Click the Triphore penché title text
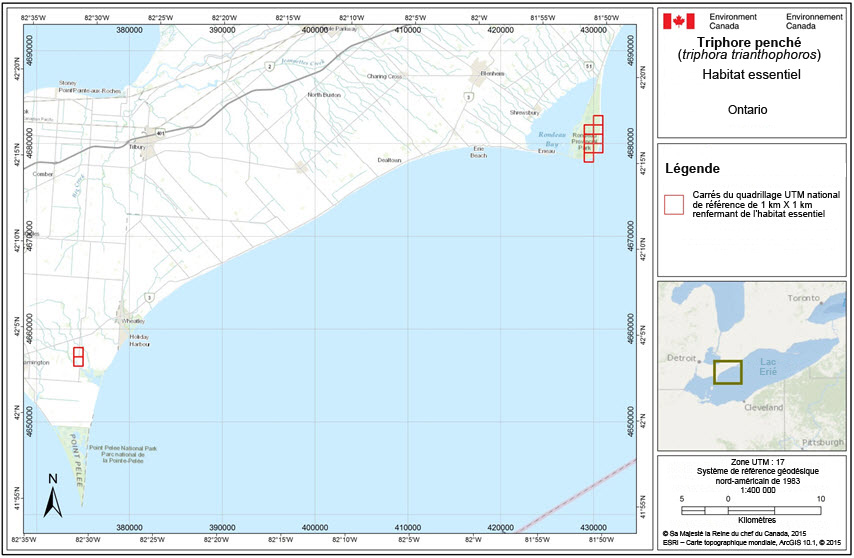Image resolution: width=854 pixels, height=558 pixels. (748, 42)
